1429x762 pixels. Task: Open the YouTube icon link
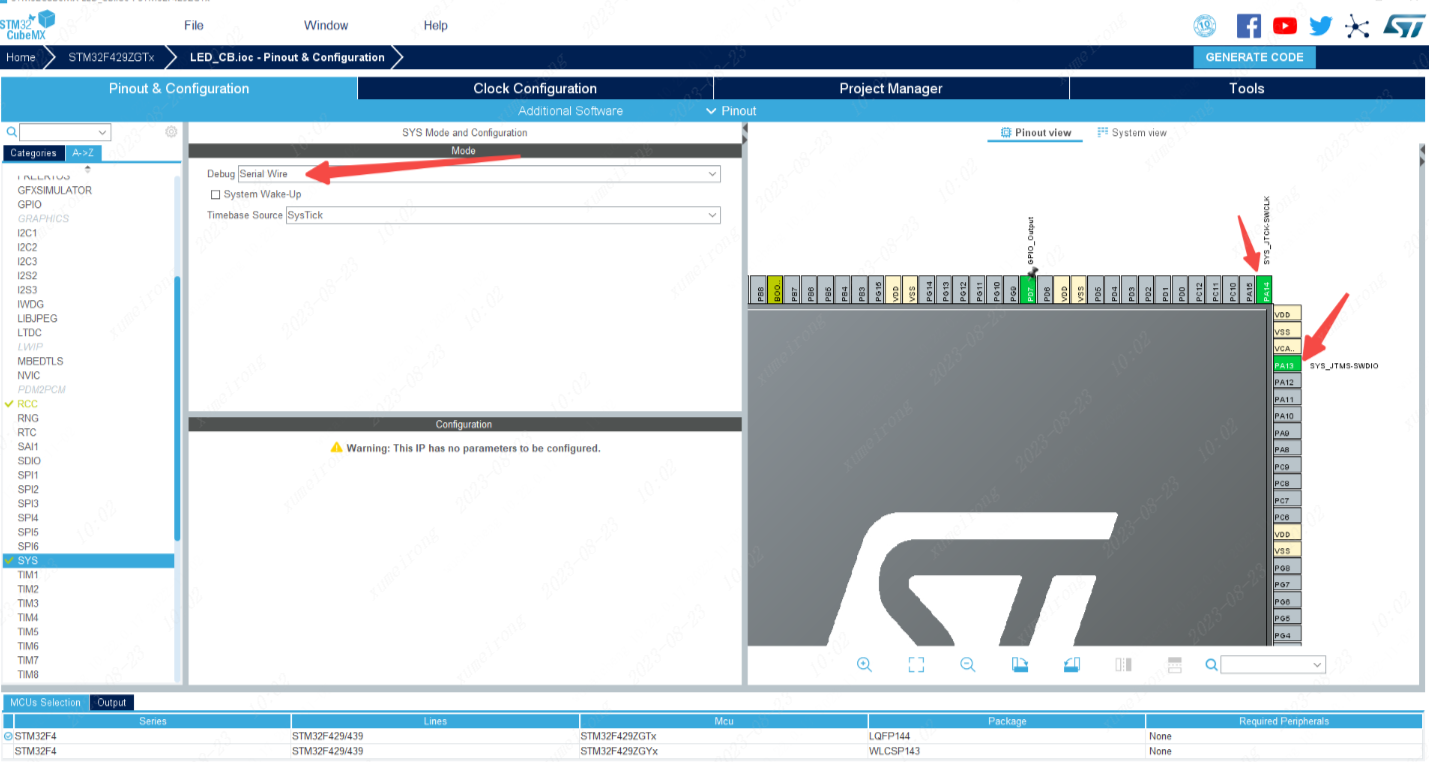[x=1285, y=26]
